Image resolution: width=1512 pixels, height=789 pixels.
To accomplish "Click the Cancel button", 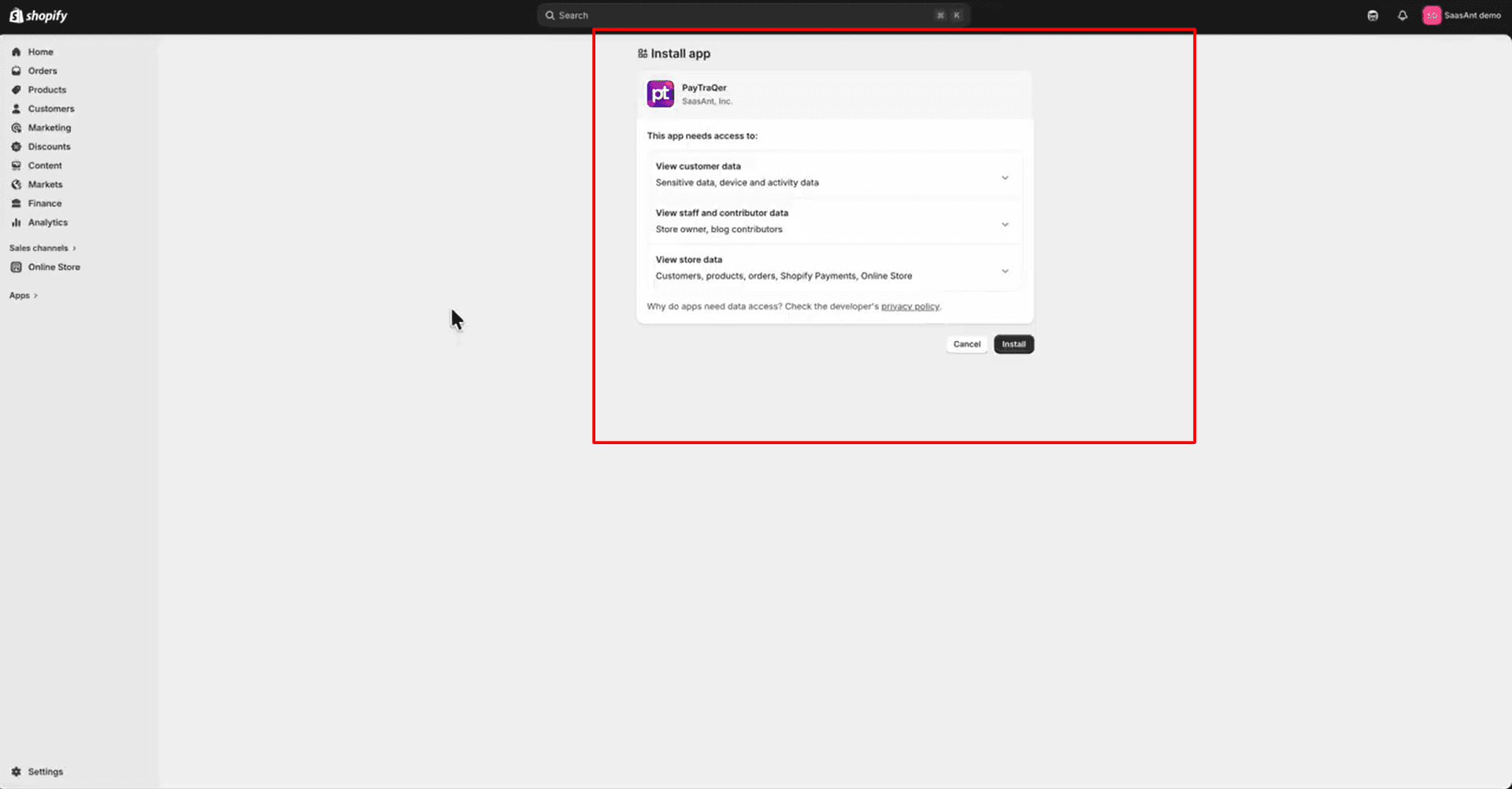I will coord(966,344).
